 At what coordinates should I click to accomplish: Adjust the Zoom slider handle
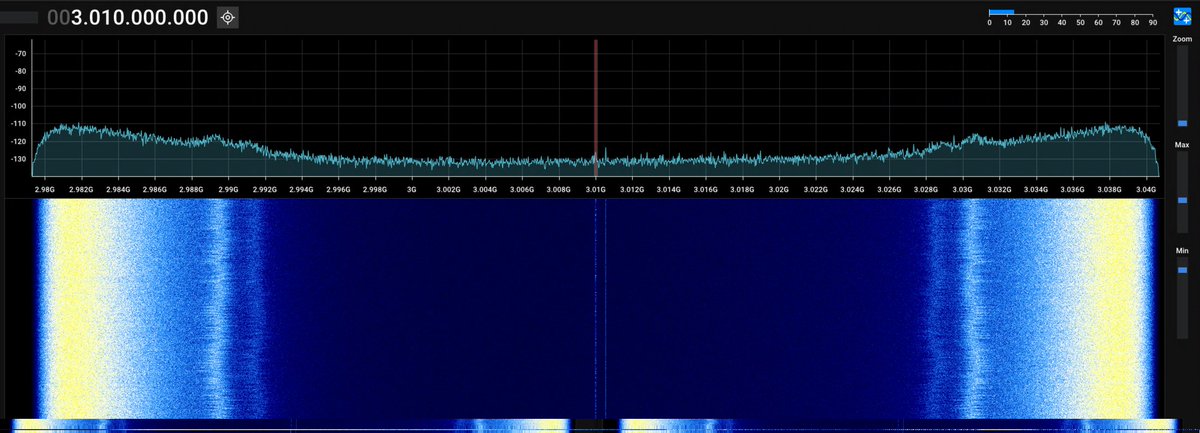coord(1182,123)
